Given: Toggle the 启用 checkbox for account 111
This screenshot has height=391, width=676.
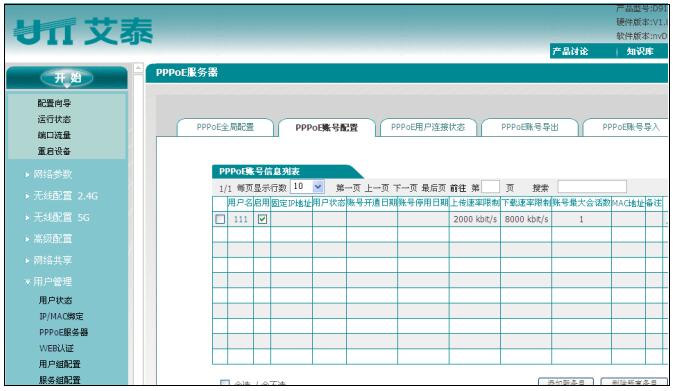Looking at the screenshot, I should pyautogui.click(x=262, y=219).
